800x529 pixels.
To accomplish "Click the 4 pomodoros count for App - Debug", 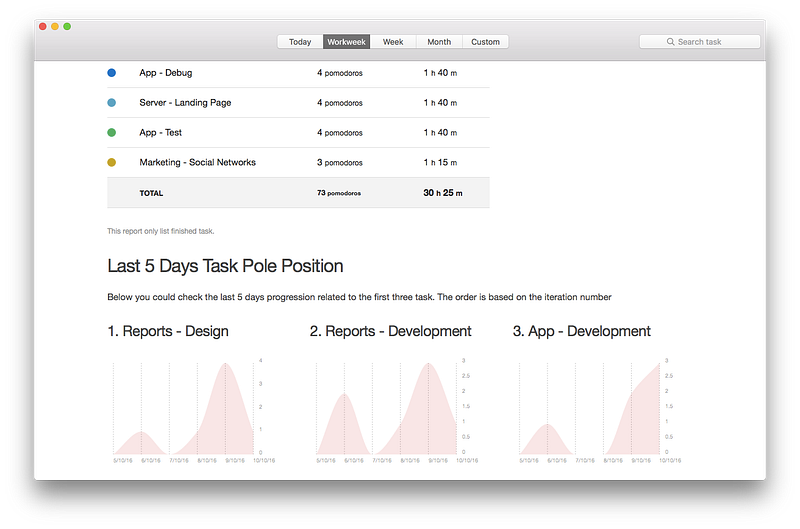I will tap(340, 73).
